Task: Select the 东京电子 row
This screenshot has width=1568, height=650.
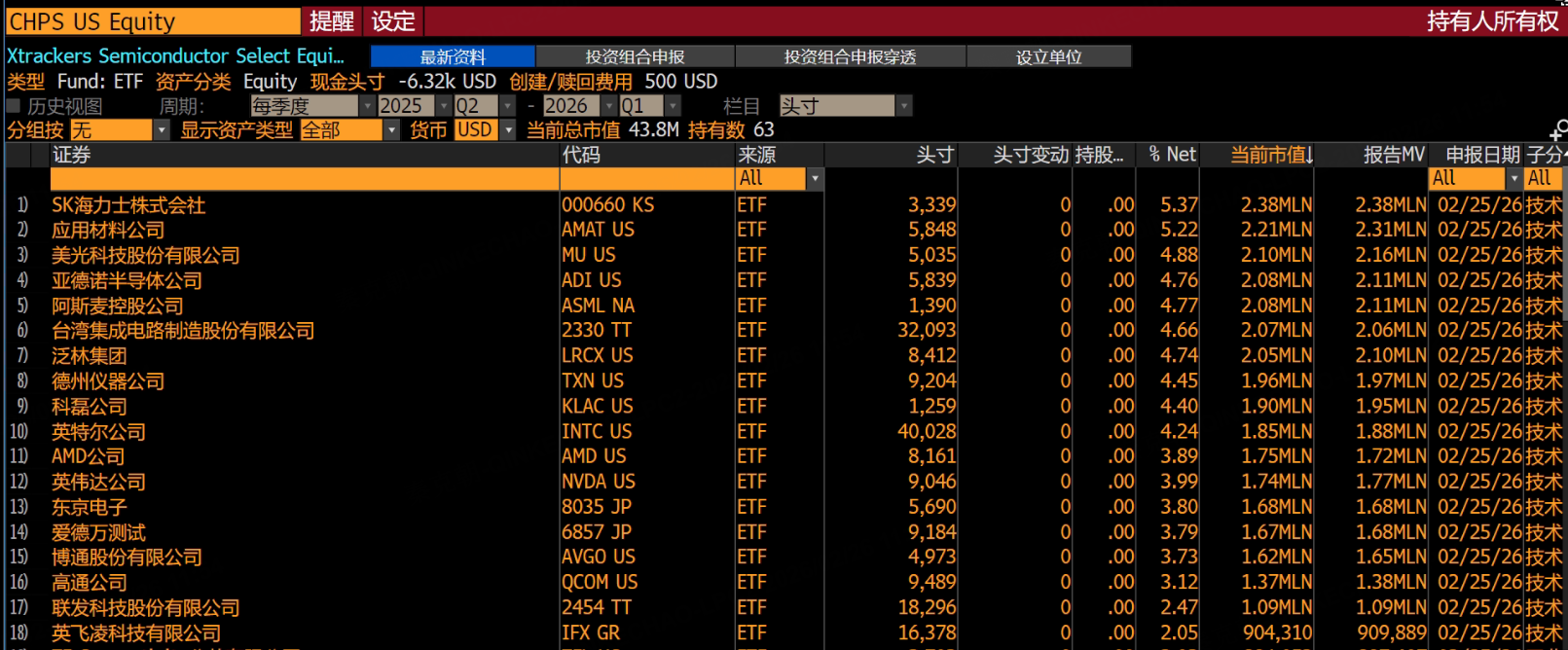Action: pyautogui.click(x=784, y=507)
